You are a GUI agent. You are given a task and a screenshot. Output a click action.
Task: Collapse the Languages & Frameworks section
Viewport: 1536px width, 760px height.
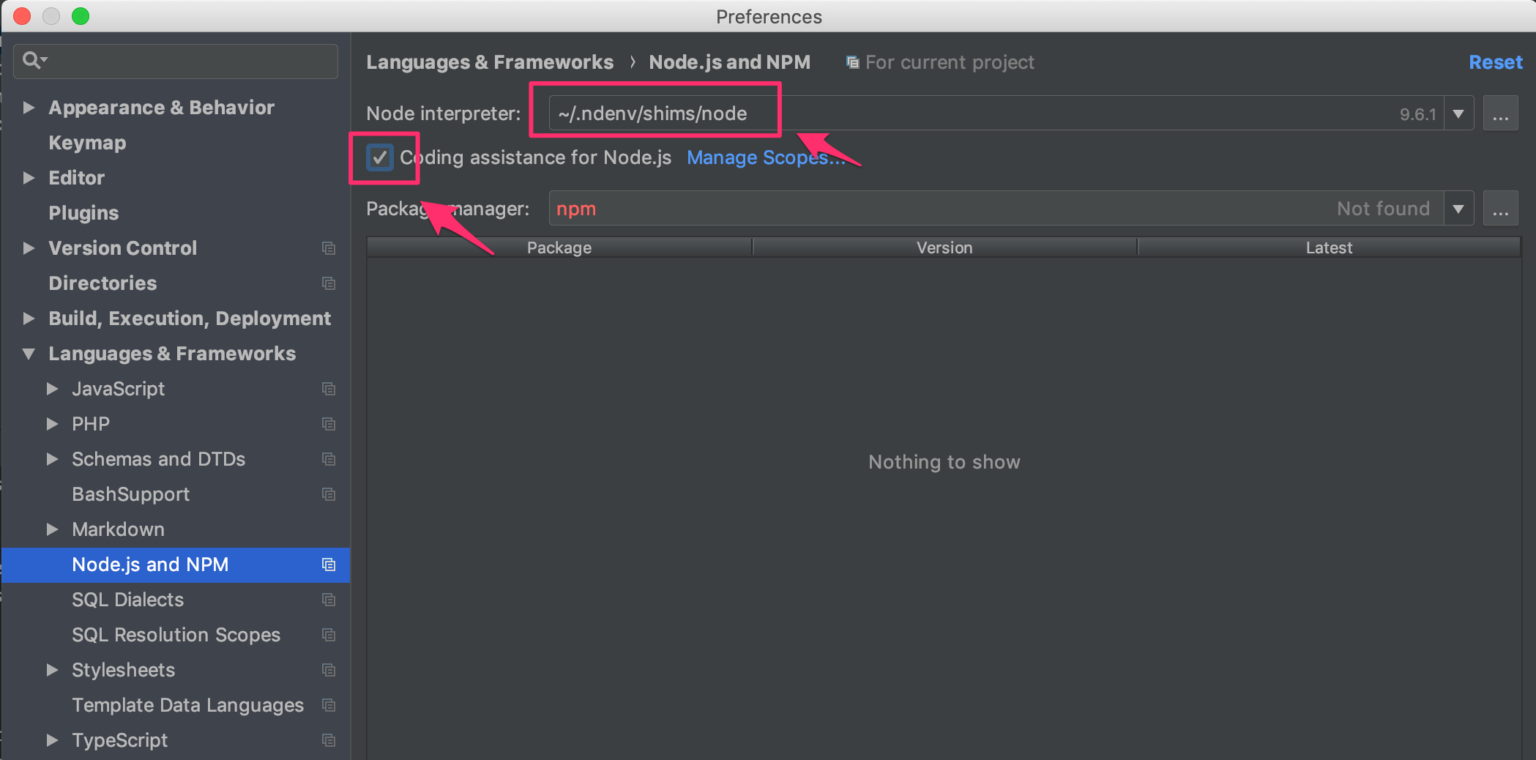pyautogui.click(x=29, y=354)
